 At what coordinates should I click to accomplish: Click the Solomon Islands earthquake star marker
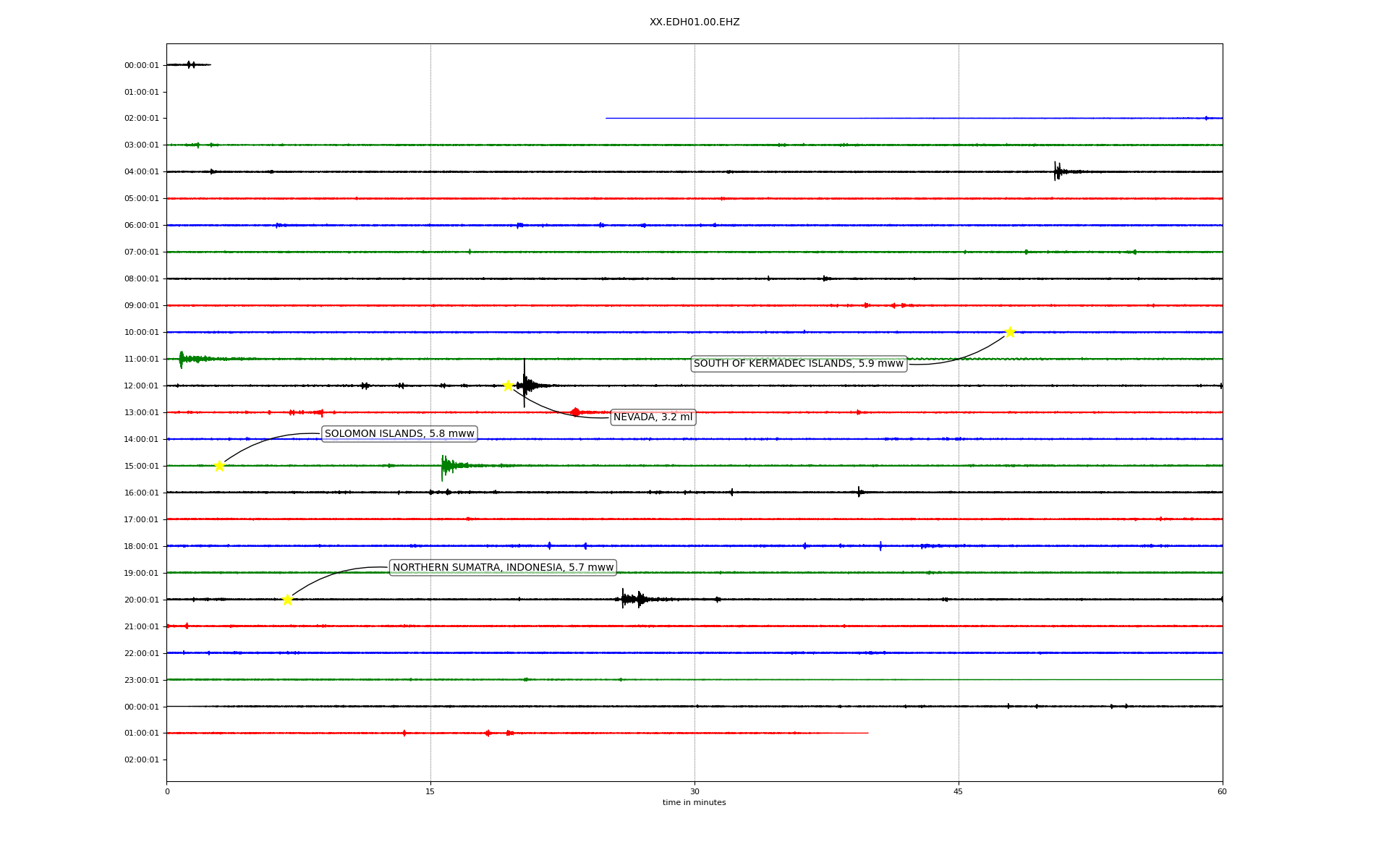[219, 466]
